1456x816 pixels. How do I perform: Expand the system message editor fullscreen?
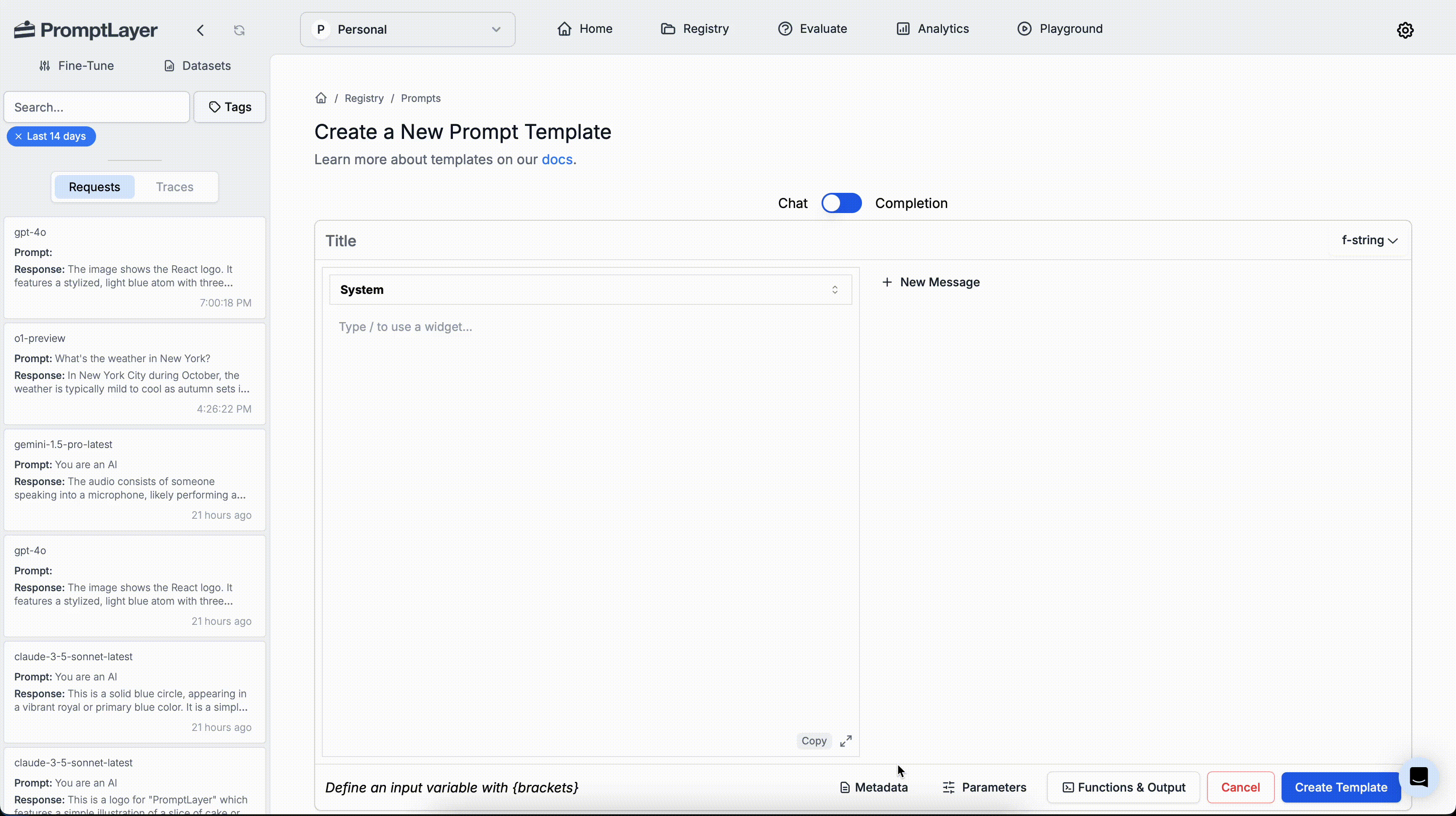coord(846,741)
